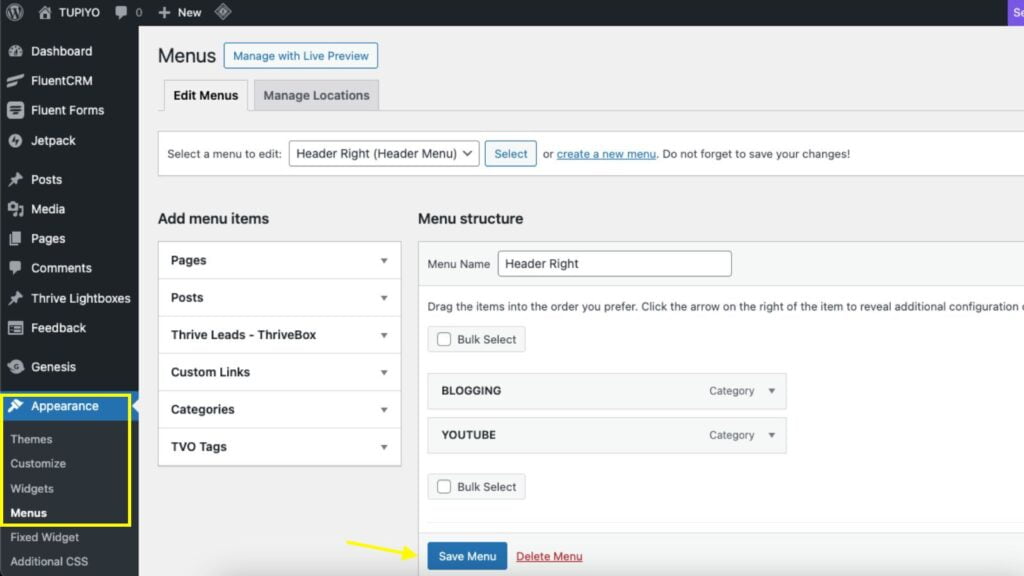Image resolution: width=1024 pixels, height=576 pixels.
Task: Click the BLOGGING menu item label
Action: (472, 391)
